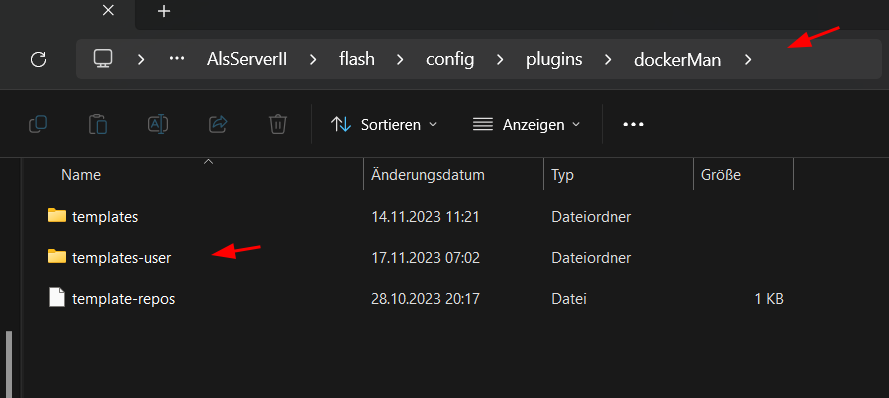Select the template-repos file
The height and width of the screenshot is (398, 889).
coord(124,299)
